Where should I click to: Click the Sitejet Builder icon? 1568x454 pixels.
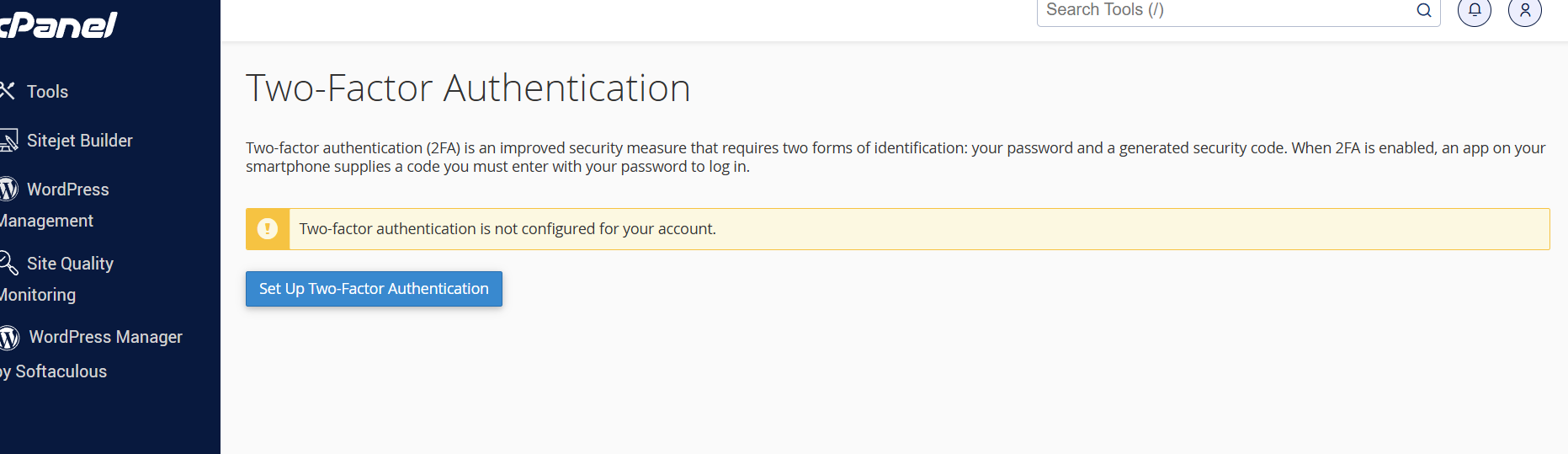[x=8, y=140]
